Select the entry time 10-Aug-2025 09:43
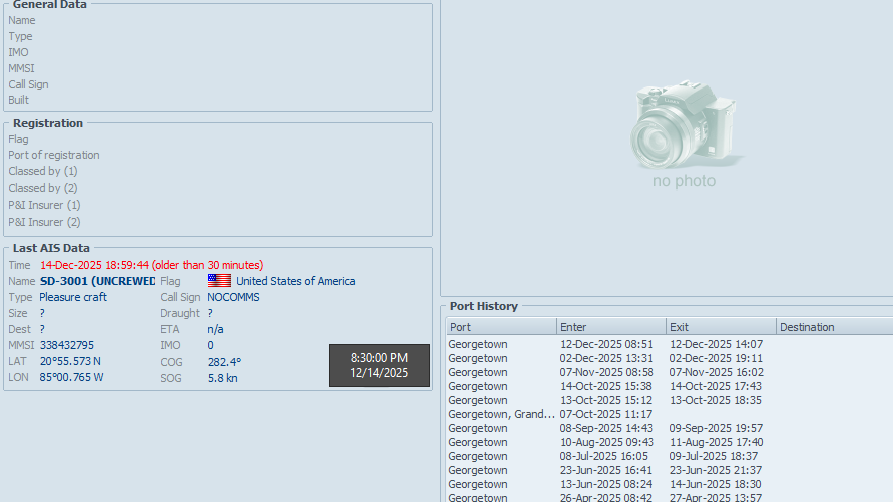The image size is (893, 502). (607, 442)
